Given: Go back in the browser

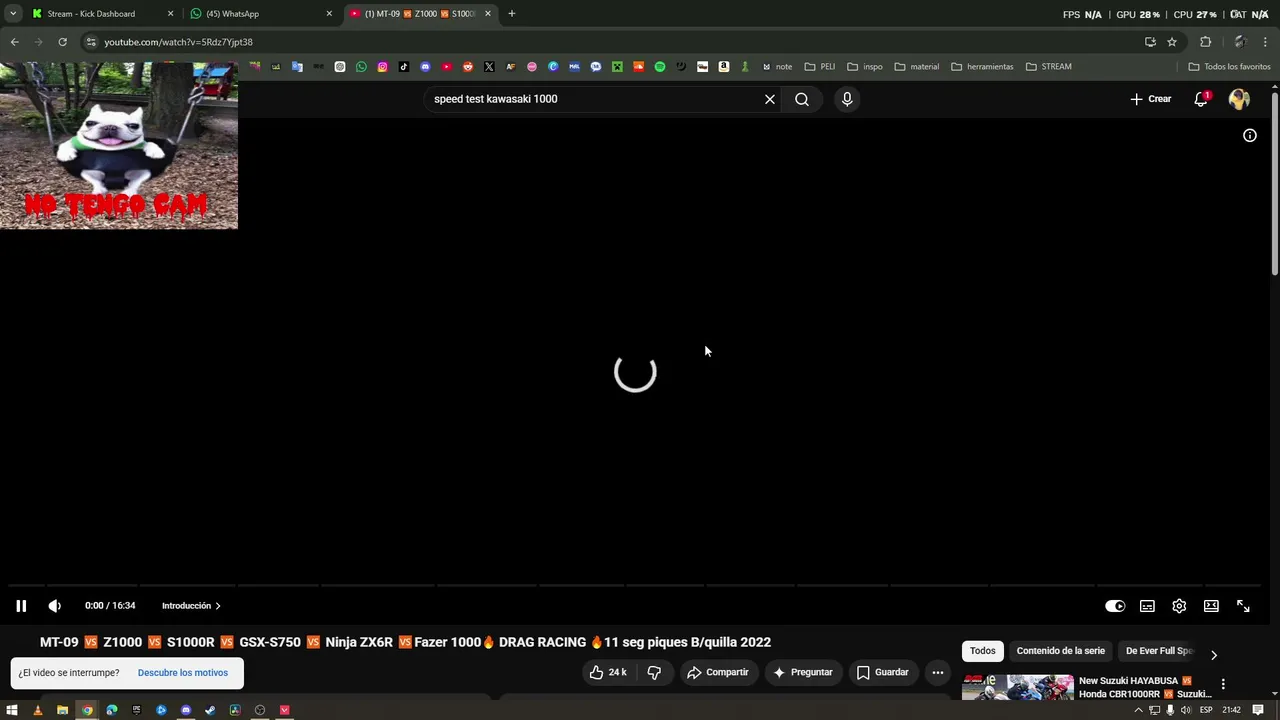Looking at the screenshot, I should tap(14, 42).
